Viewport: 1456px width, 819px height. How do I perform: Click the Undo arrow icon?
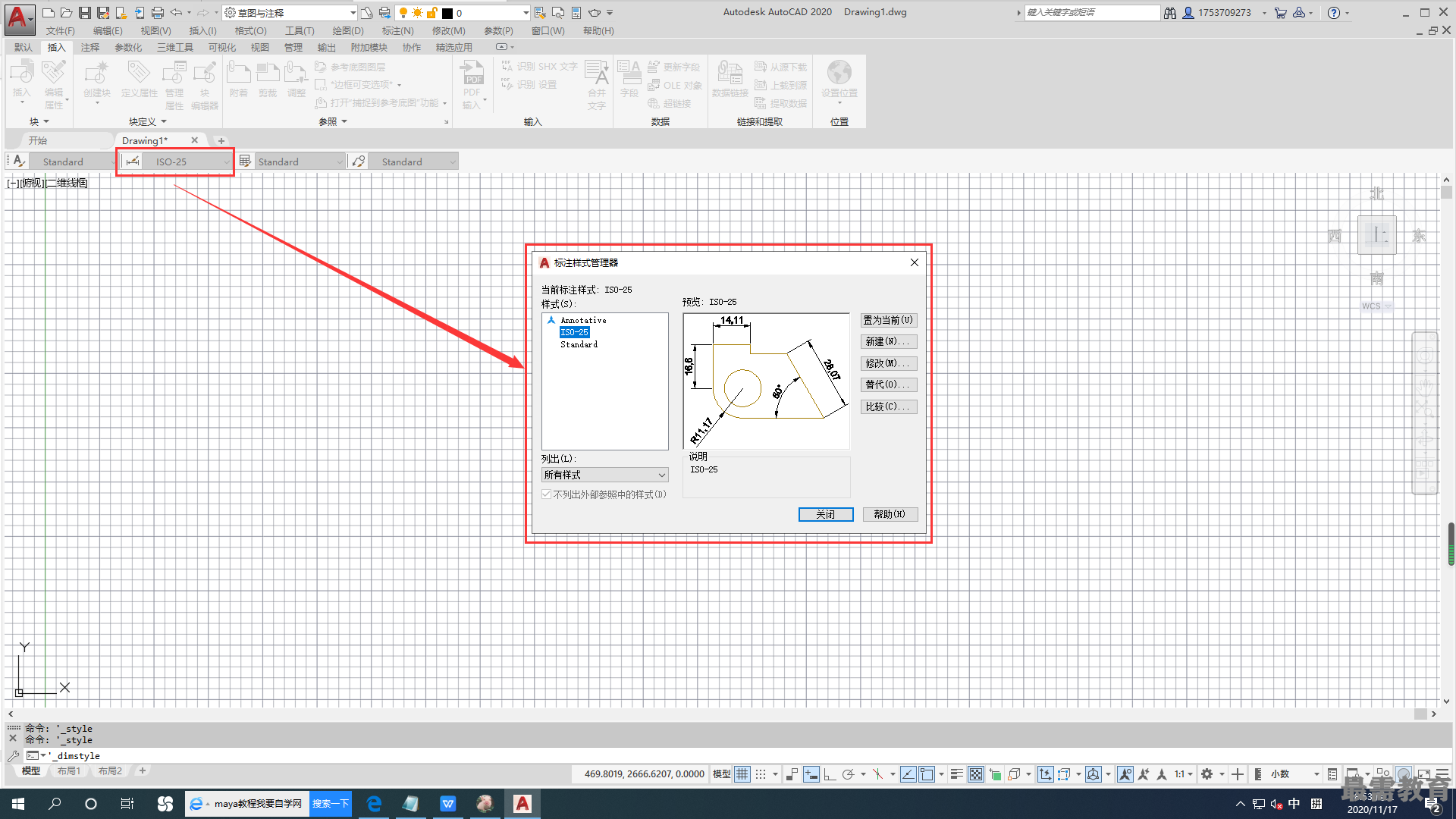pos(176,13)
